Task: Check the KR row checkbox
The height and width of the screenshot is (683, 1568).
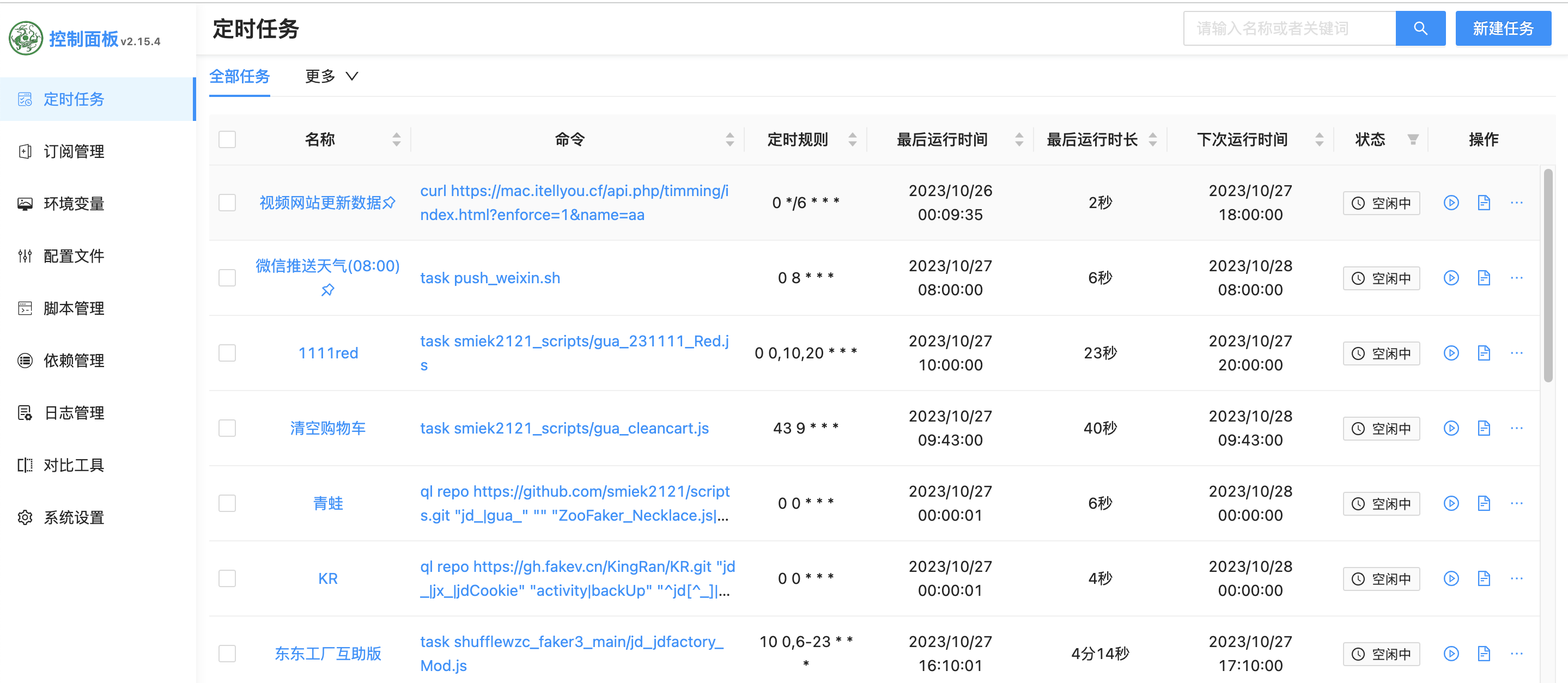Action: pos(227,579)
